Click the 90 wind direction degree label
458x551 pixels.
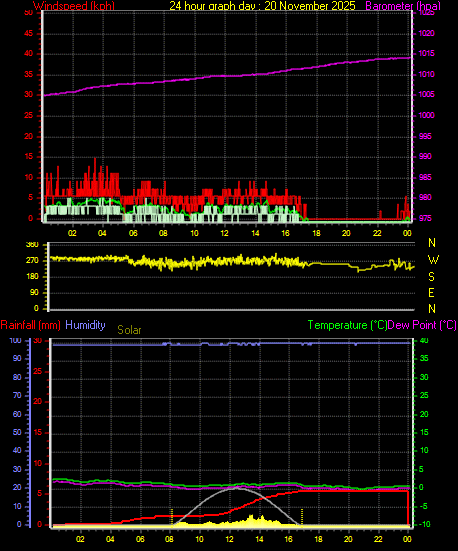34,293
